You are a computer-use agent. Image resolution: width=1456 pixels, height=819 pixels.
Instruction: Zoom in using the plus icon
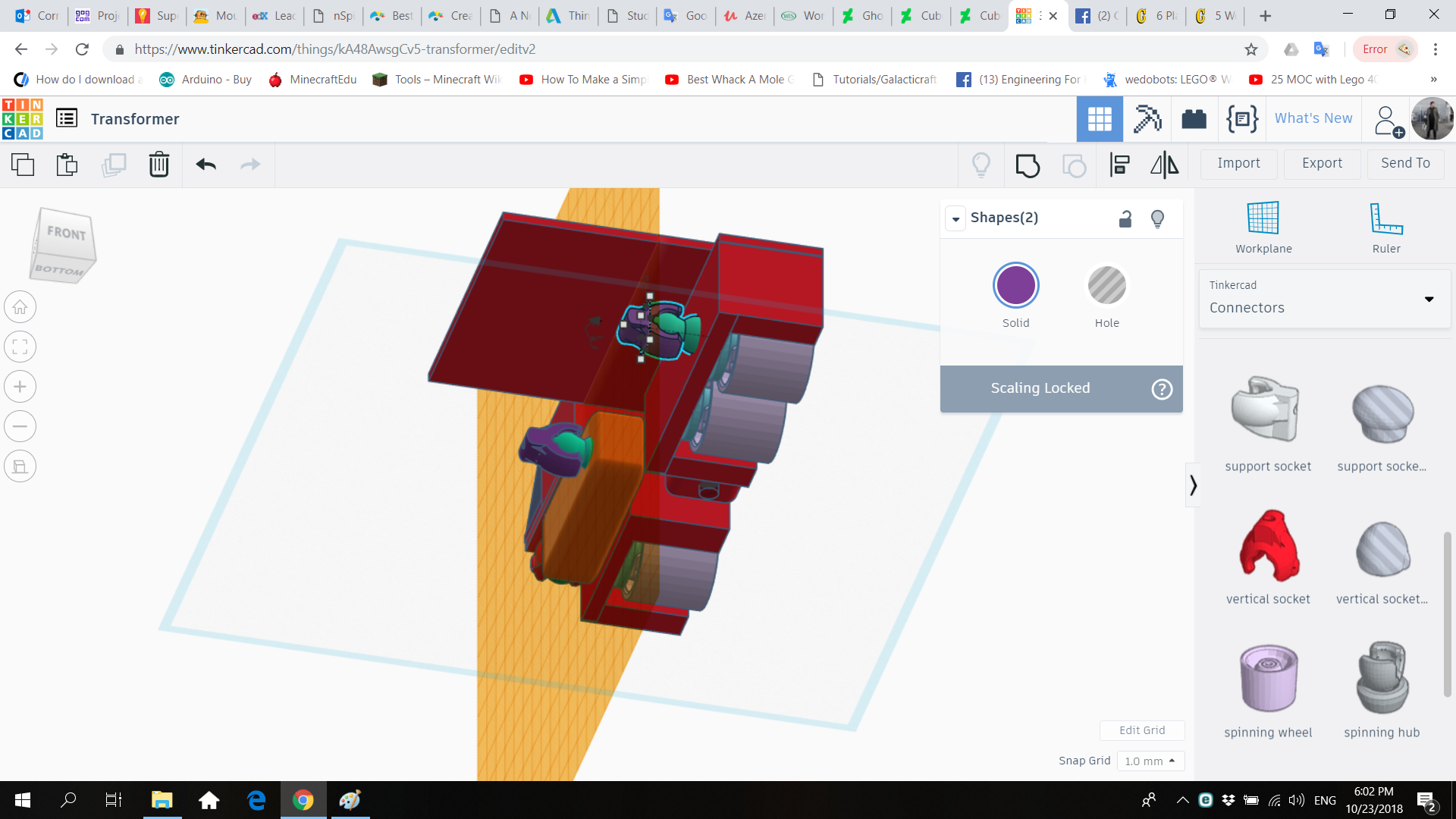pyautogui.click(x=20, y=386)
